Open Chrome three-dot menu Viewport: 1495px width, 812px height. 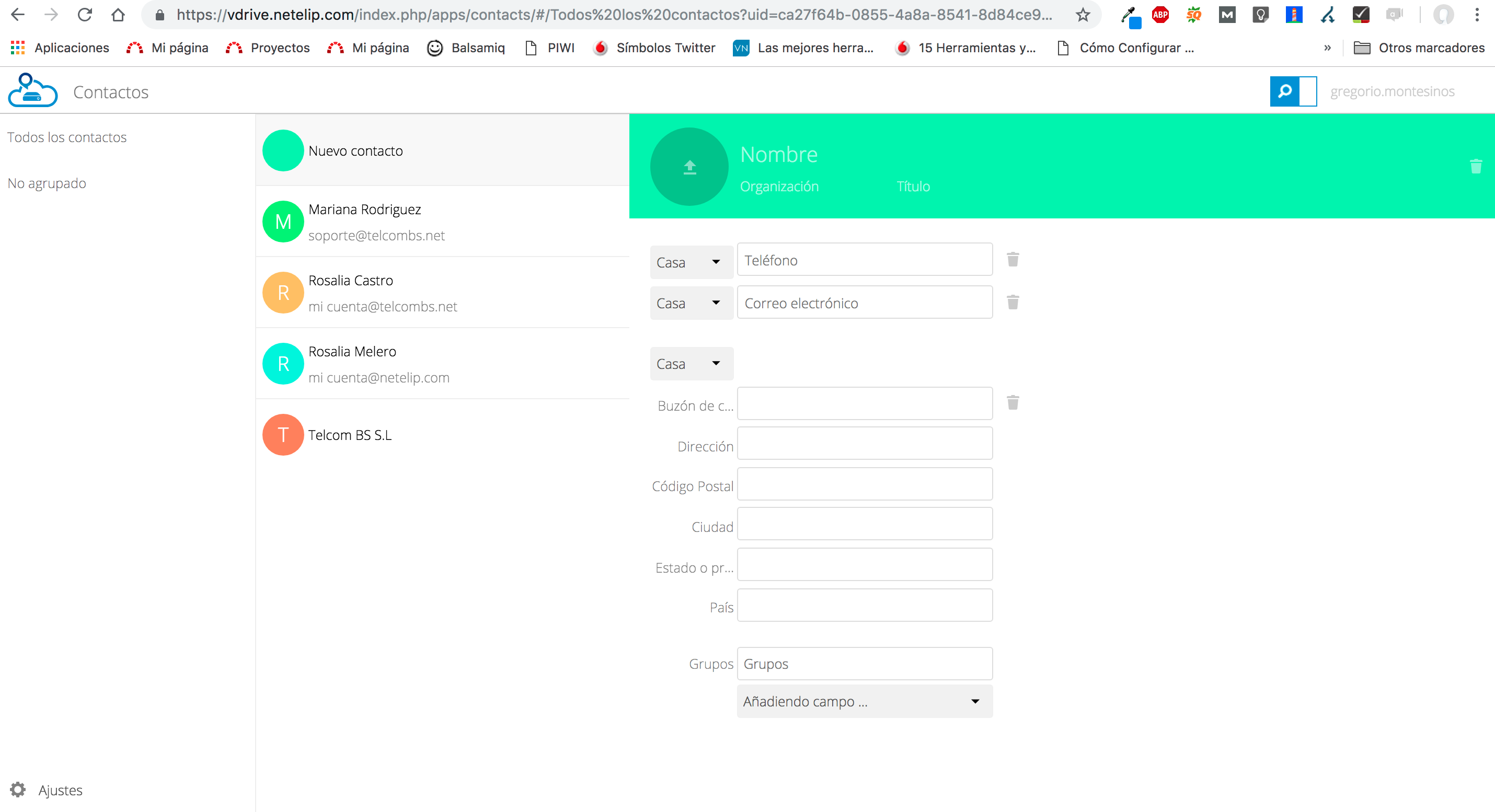click(1477, 15)
